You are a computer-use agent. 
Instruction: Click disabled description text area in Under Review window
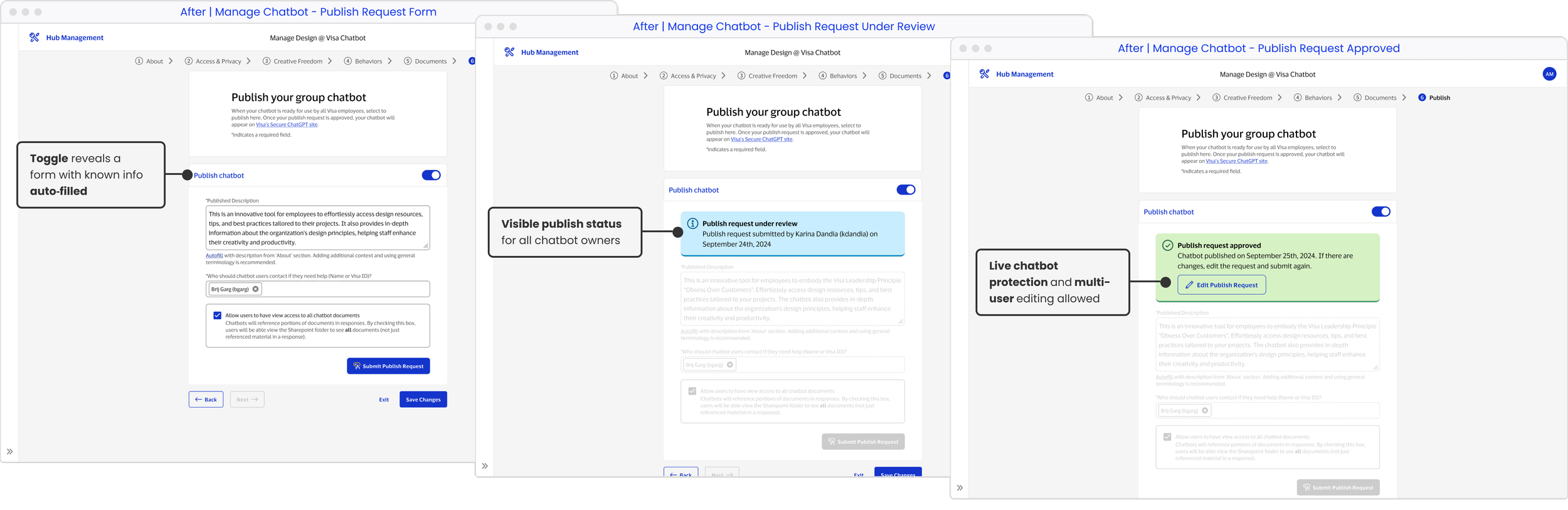click(x=793, y=299)
